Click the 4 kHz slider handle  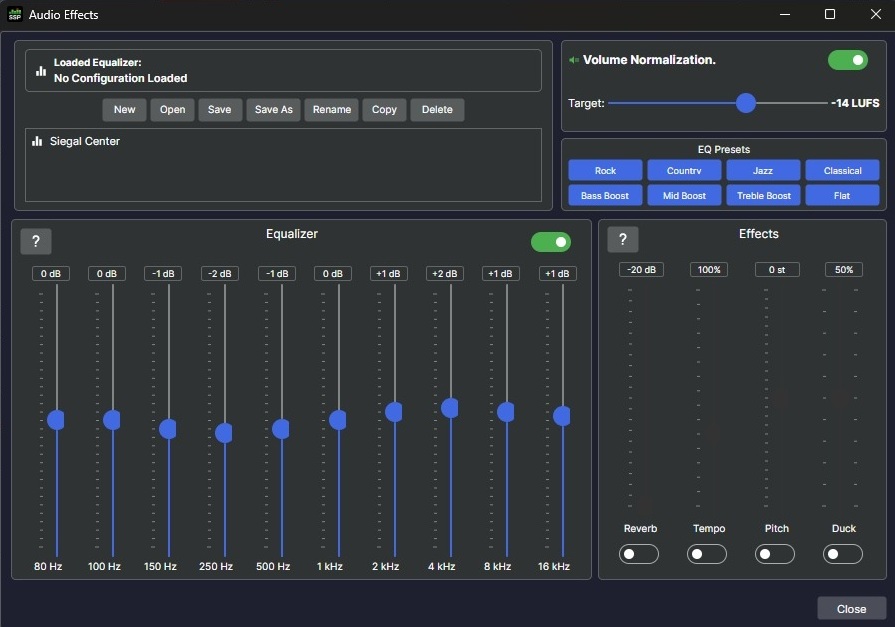450,408
